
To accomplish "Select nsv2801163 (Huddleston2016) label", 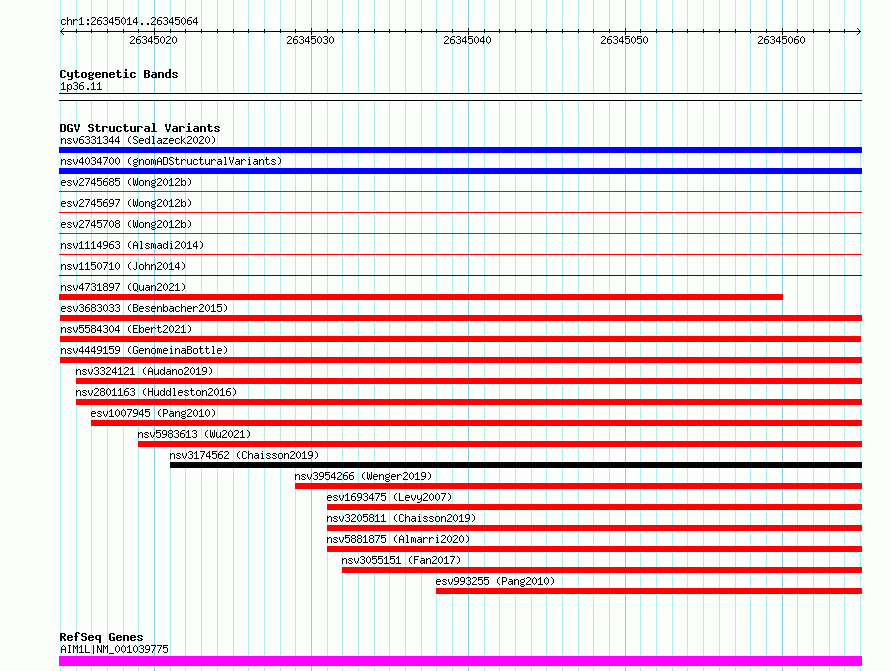I will coord(156,392).
